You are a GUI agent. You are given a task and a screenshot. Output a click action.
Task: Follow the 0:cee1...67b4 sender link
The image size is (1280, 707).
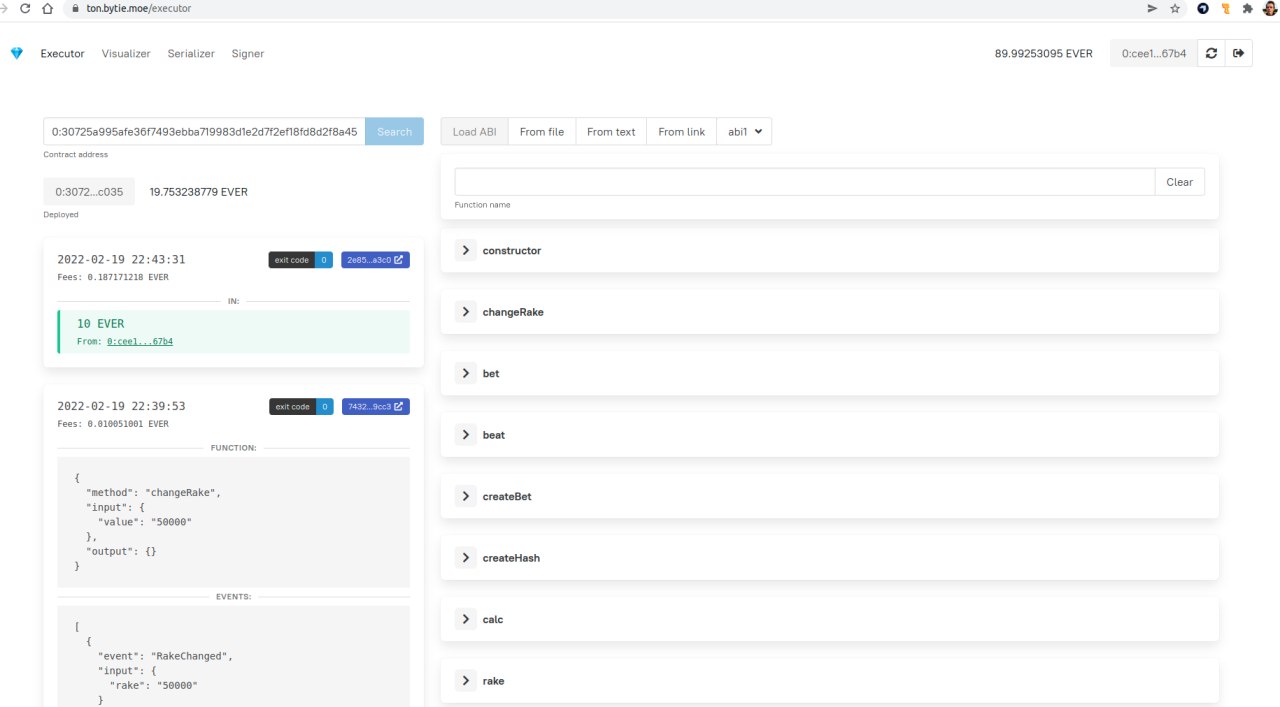[x=140, y=342]
